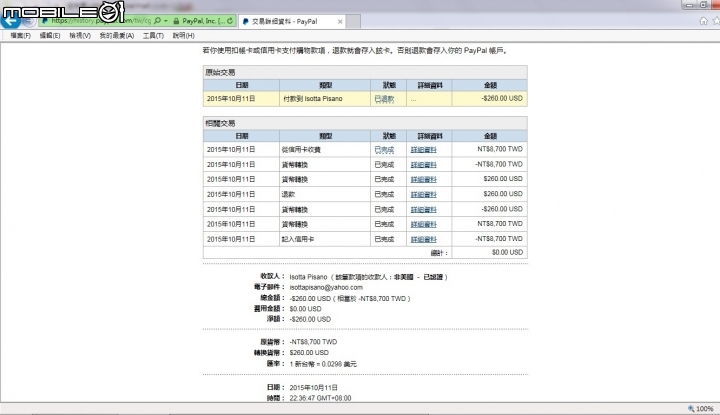Click the 日期 2015年10月11日 value at bottom
720x415 pixels.
(x=314, y=387)
